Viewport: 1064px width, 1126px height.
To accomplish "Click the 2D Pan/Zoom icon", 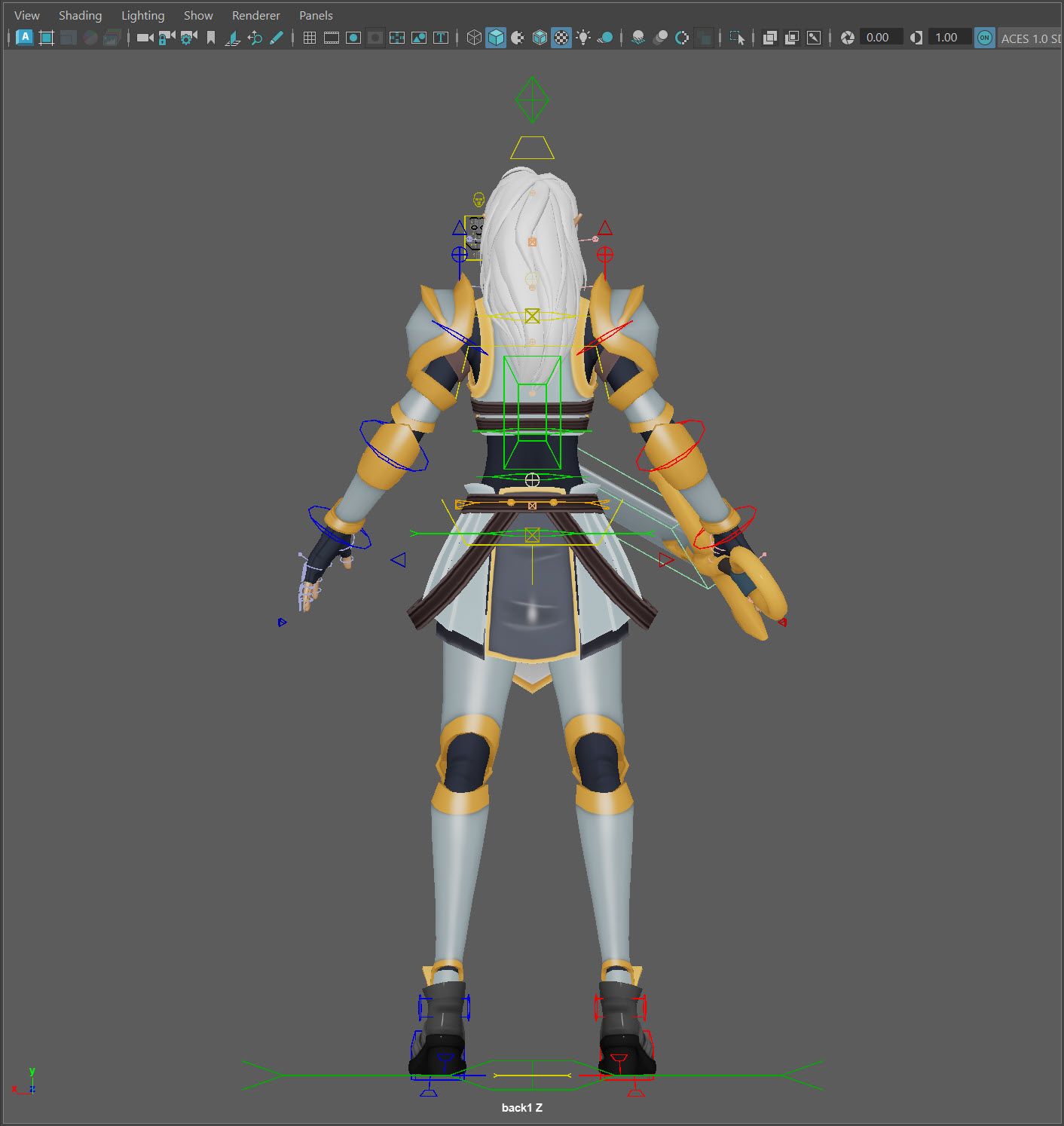I will click(x=255, y=37).
